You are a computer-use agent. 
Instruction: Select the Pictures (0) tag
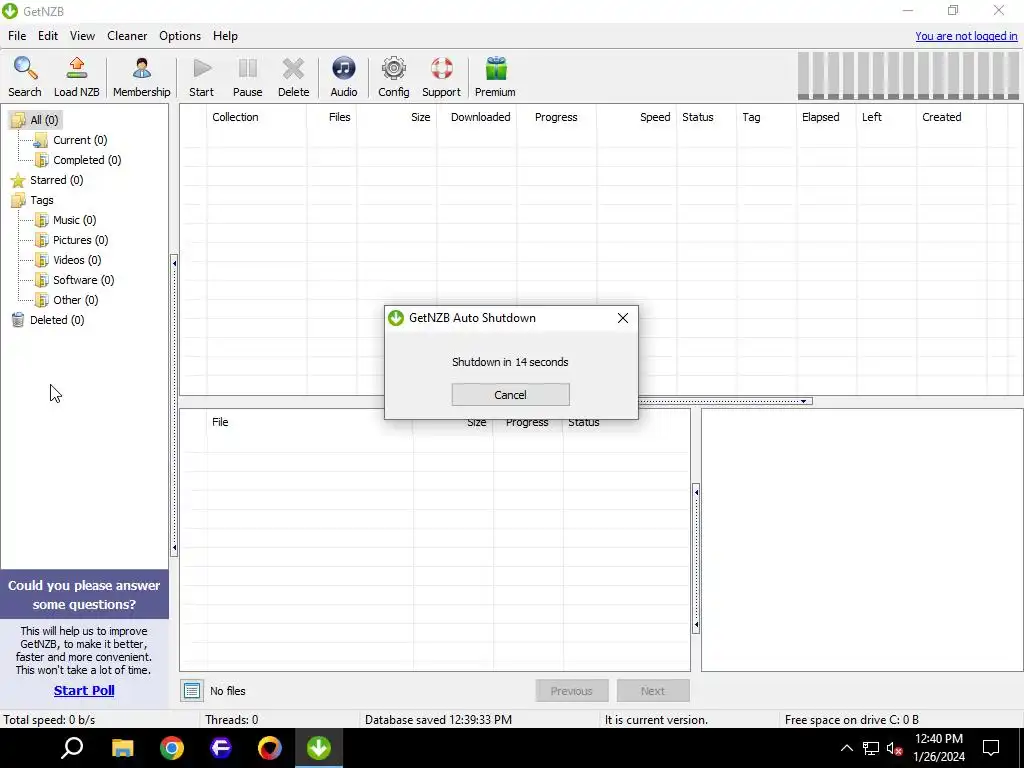coord(80,240)
